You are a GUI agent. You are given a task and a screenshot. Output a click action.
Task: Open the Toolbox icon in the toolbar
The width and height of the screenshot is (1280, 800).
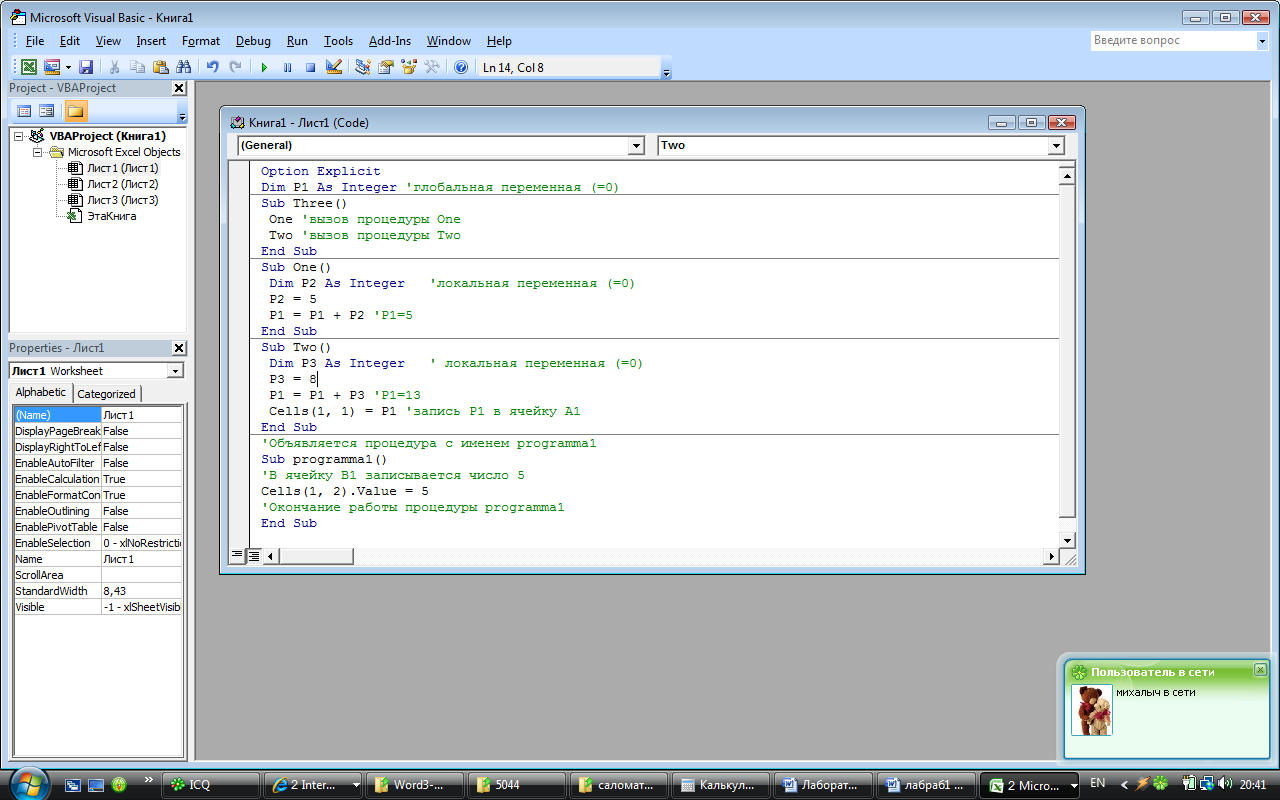(432, 67)
